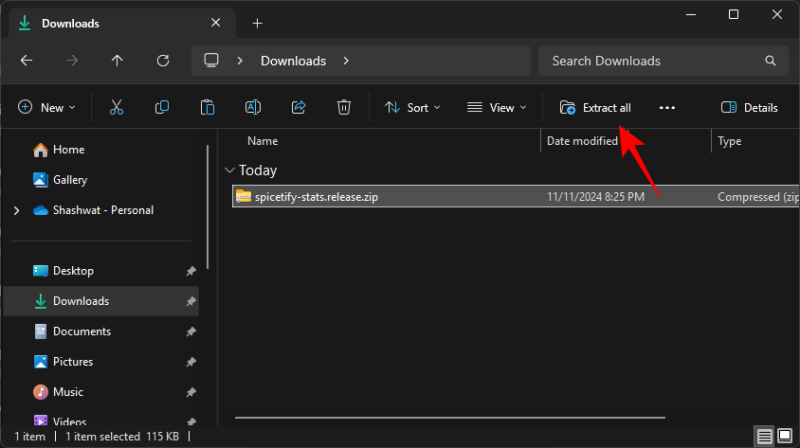The image size is (800, 448).
Task: Switch to details list view in status bar
Action: tap(765, 437)
